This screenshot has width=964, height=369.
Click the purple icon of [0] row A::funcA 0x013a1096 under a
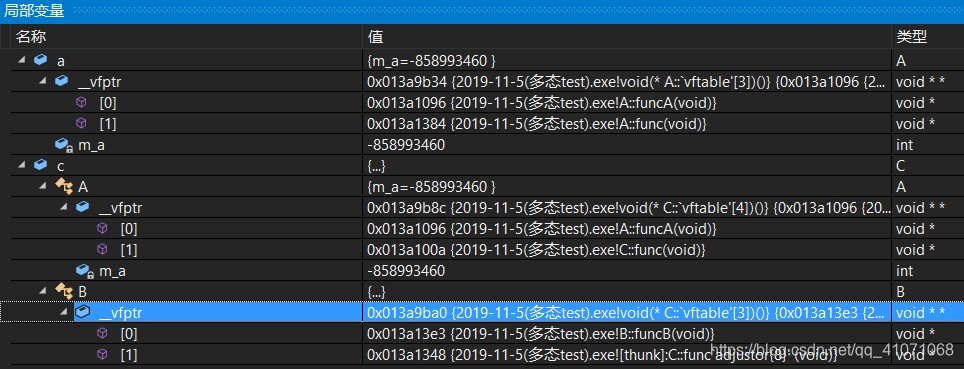(x=81, y=102)
